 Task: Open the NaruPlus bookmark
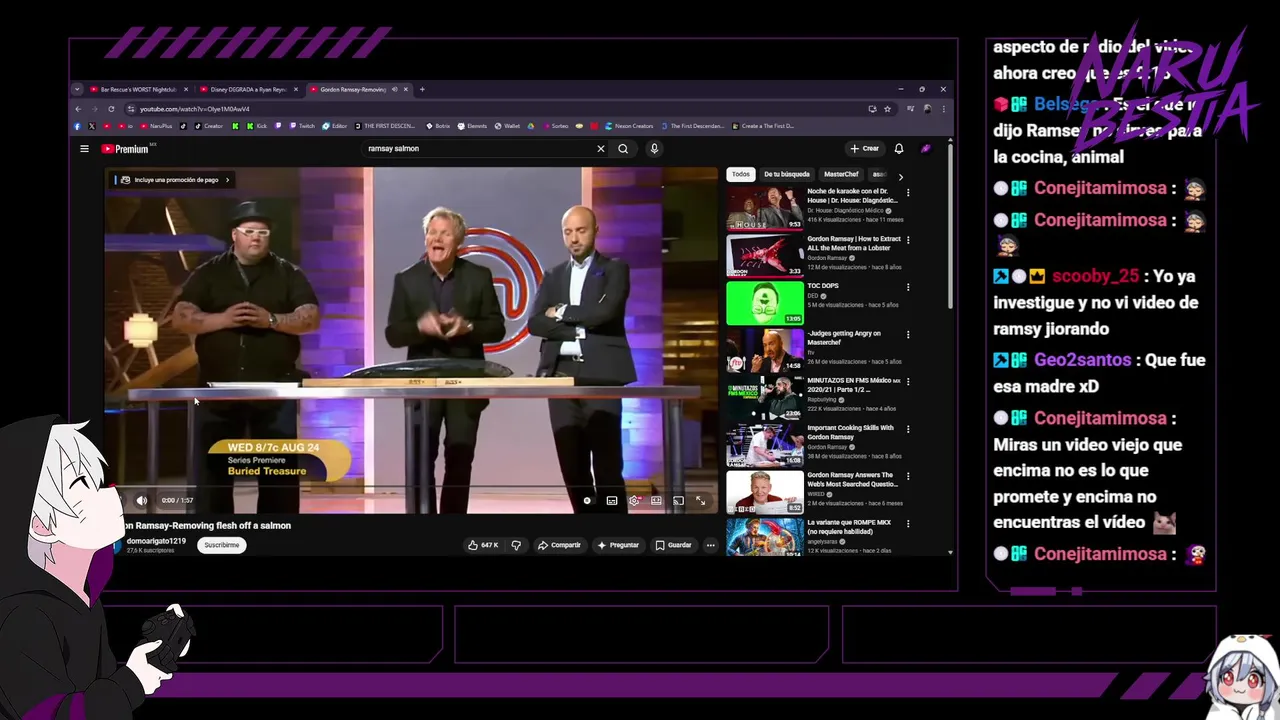pyautogui.click(x=156, y=126)
